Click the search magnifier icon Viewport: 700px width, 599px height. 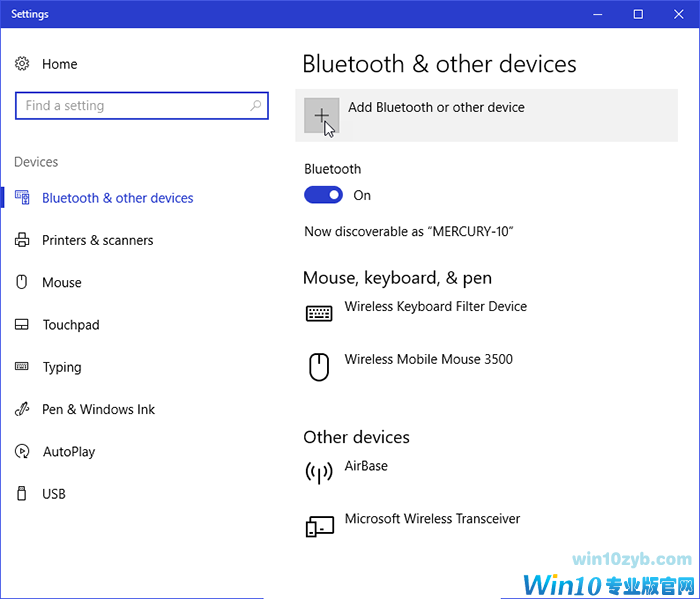(x=256, y=106)
